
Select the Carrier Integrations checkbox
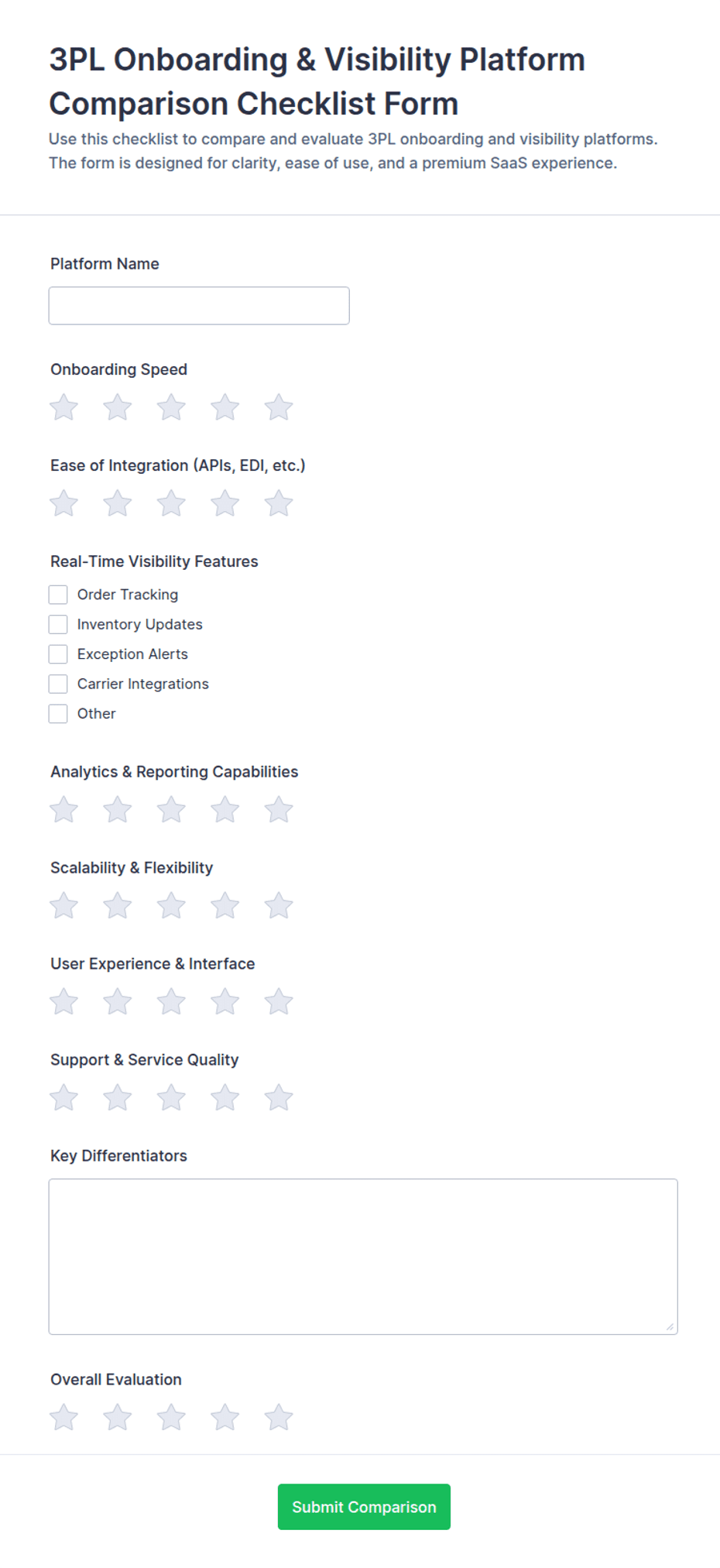click(x=58, y=684)
